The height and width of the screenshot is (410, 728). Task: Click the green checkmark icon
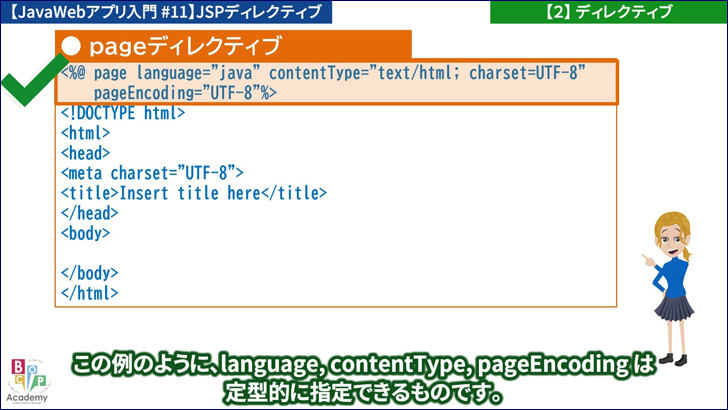coord(28,88)
